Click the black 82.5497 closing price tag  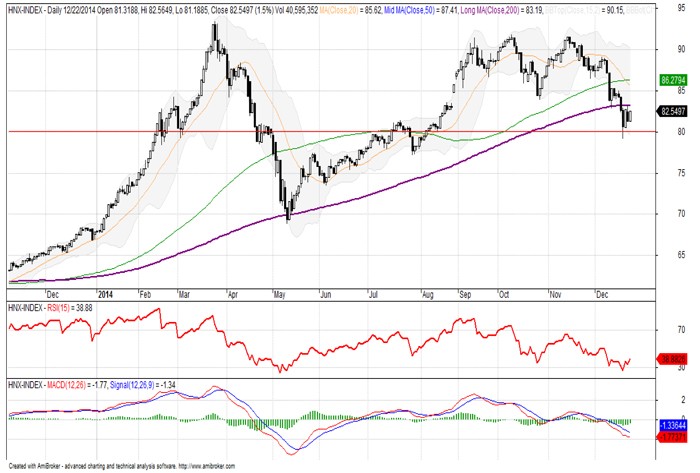point(672,111)
